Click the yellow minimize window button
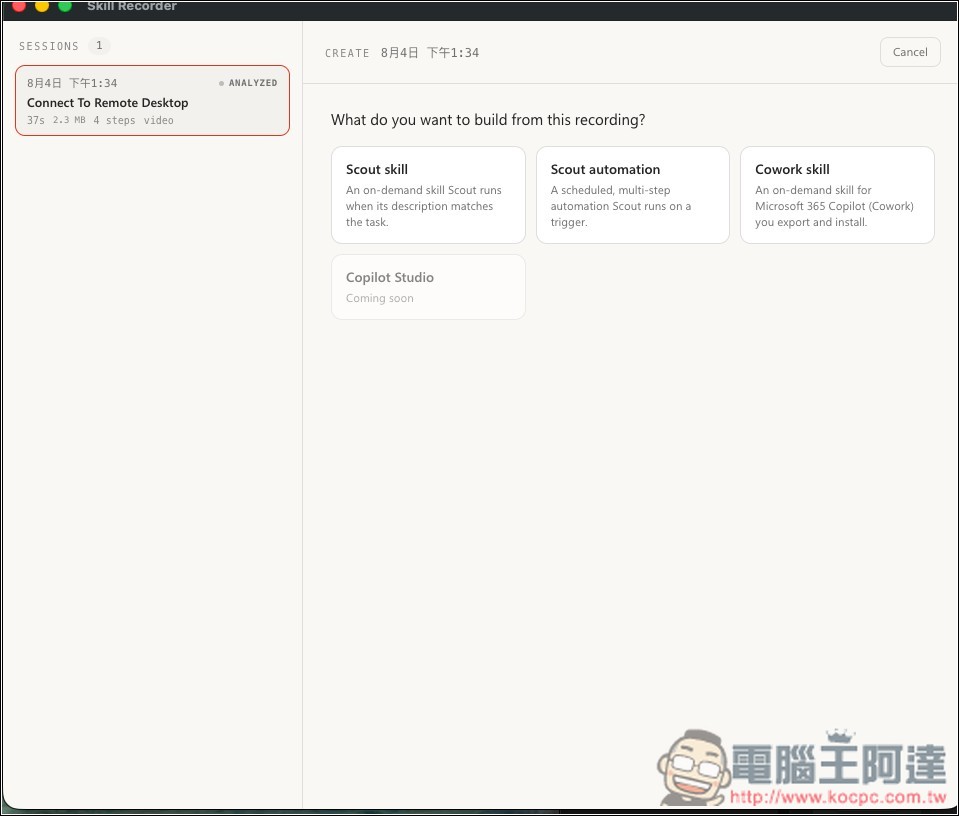Viewport: 959px width, 816px height. pos(42,6)
